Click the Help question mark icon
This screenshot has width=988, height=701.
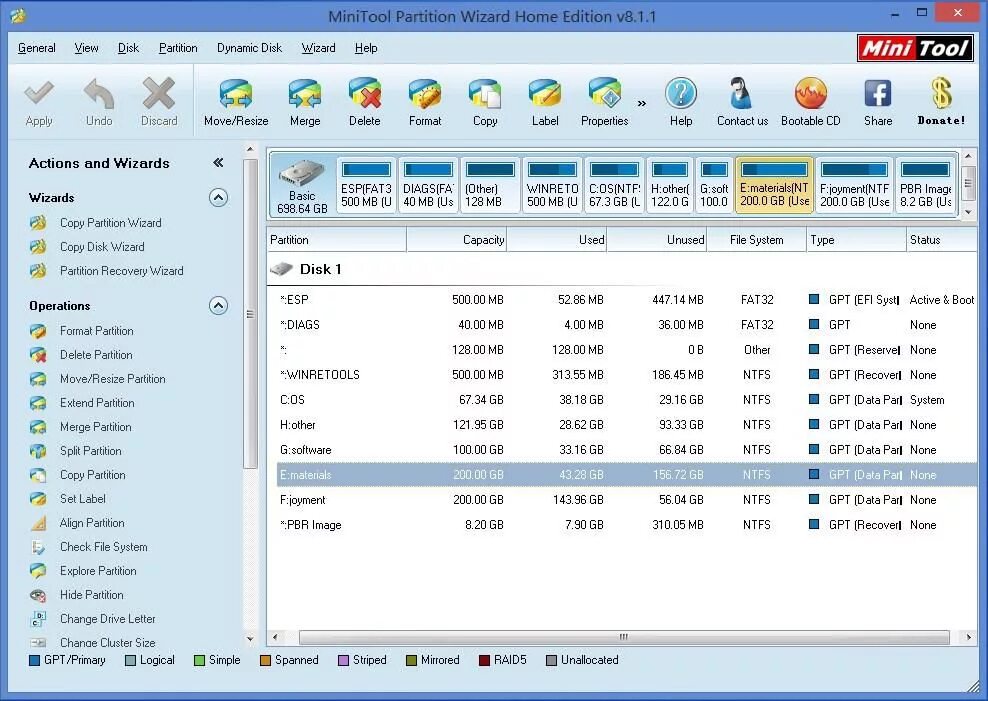click(x=681, y=94)
